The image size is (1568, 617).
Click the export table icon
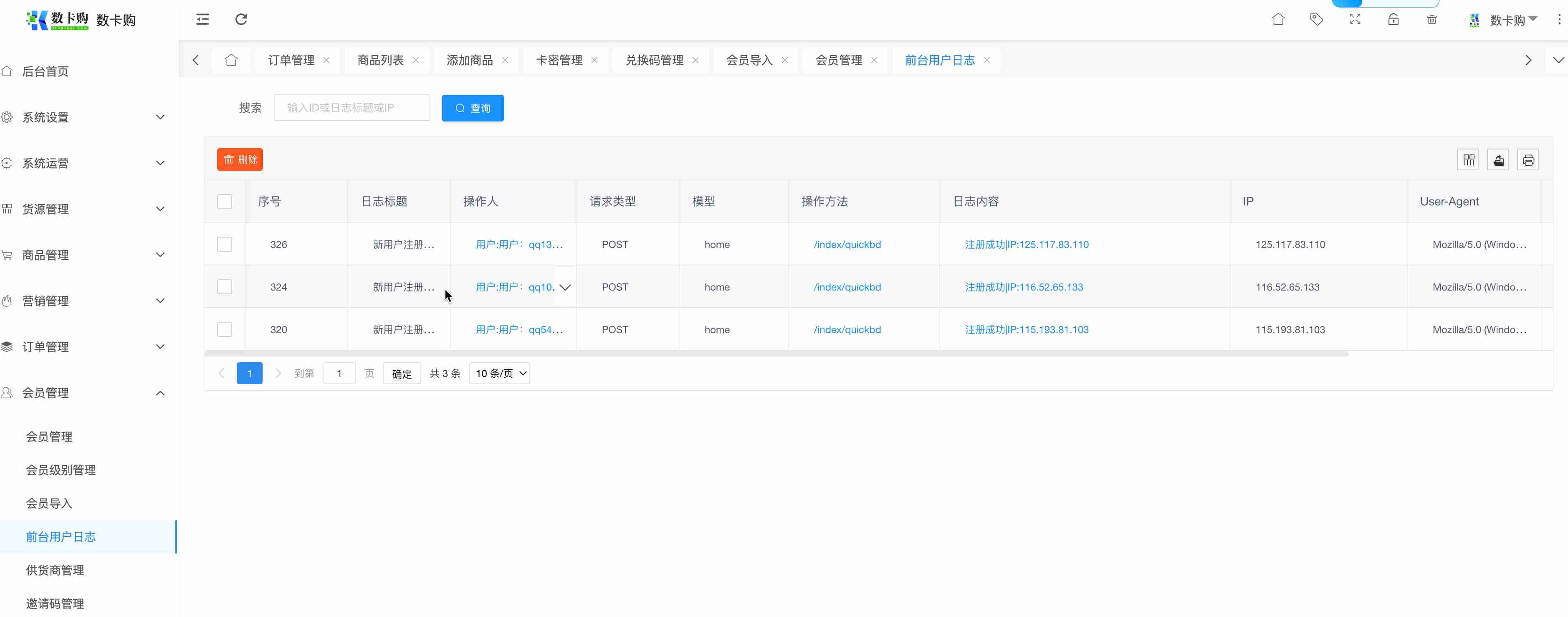click(1498, 160)
